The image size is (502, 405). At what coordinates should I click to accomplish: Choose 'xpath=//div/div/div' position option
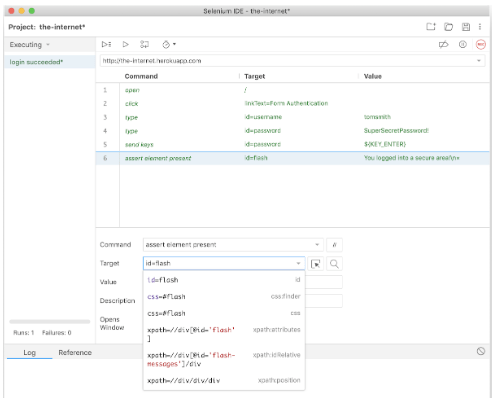point(224,380)
